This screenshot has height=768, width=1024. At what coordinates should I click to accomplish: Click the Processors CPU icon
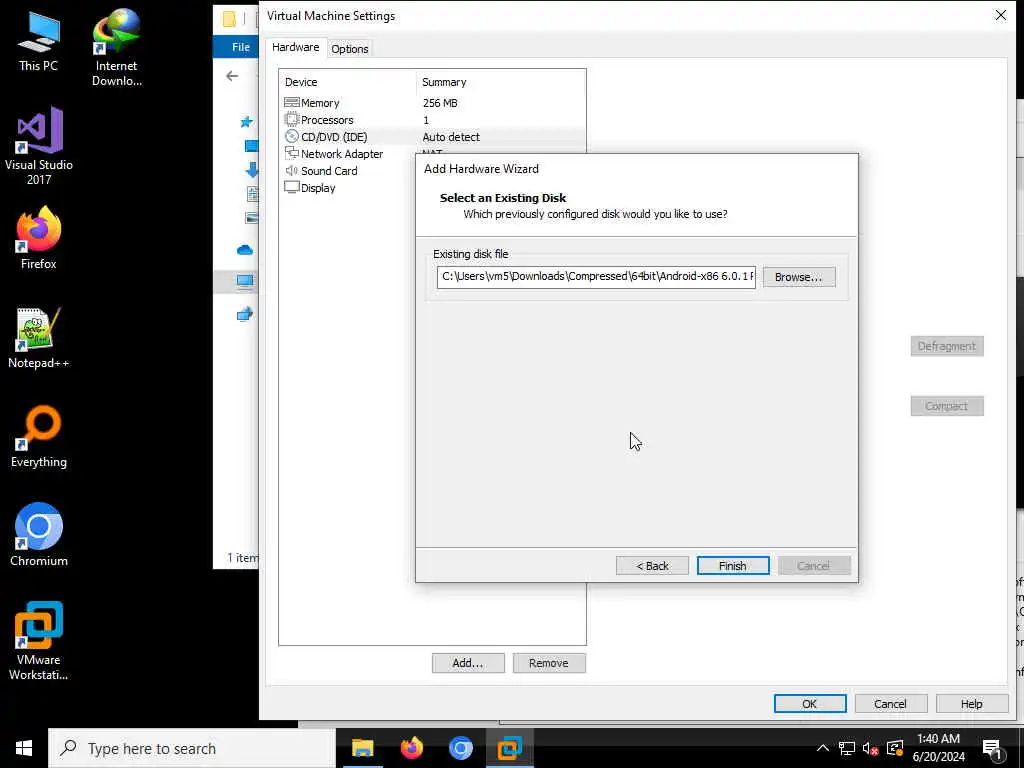click(291, 120)
